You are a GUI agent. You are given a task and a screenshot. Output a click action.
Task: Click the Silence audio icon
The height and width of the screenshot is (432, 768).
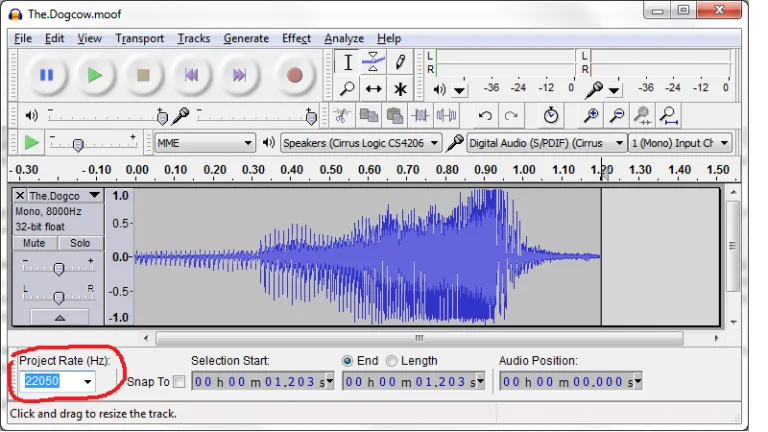point(446,116)
